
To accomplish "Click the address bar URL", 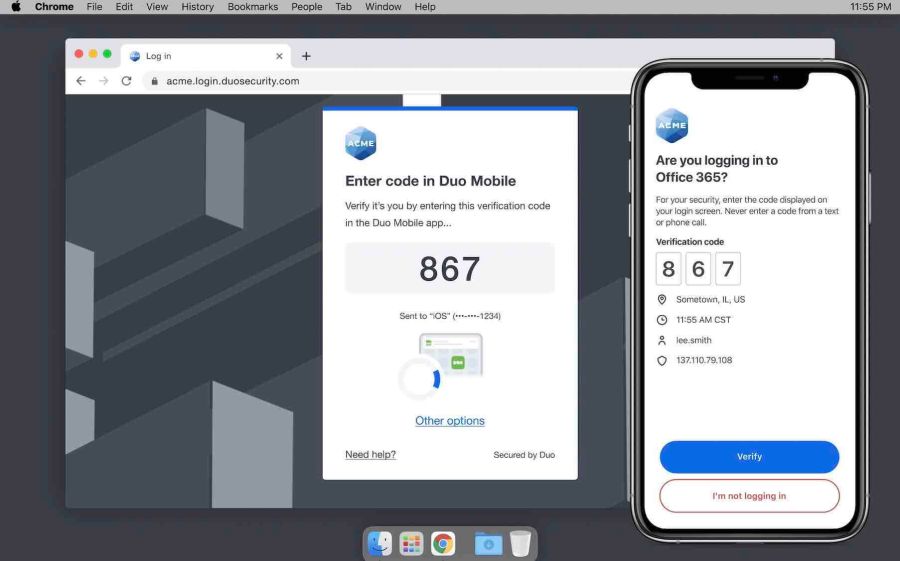I will [232, 81].
